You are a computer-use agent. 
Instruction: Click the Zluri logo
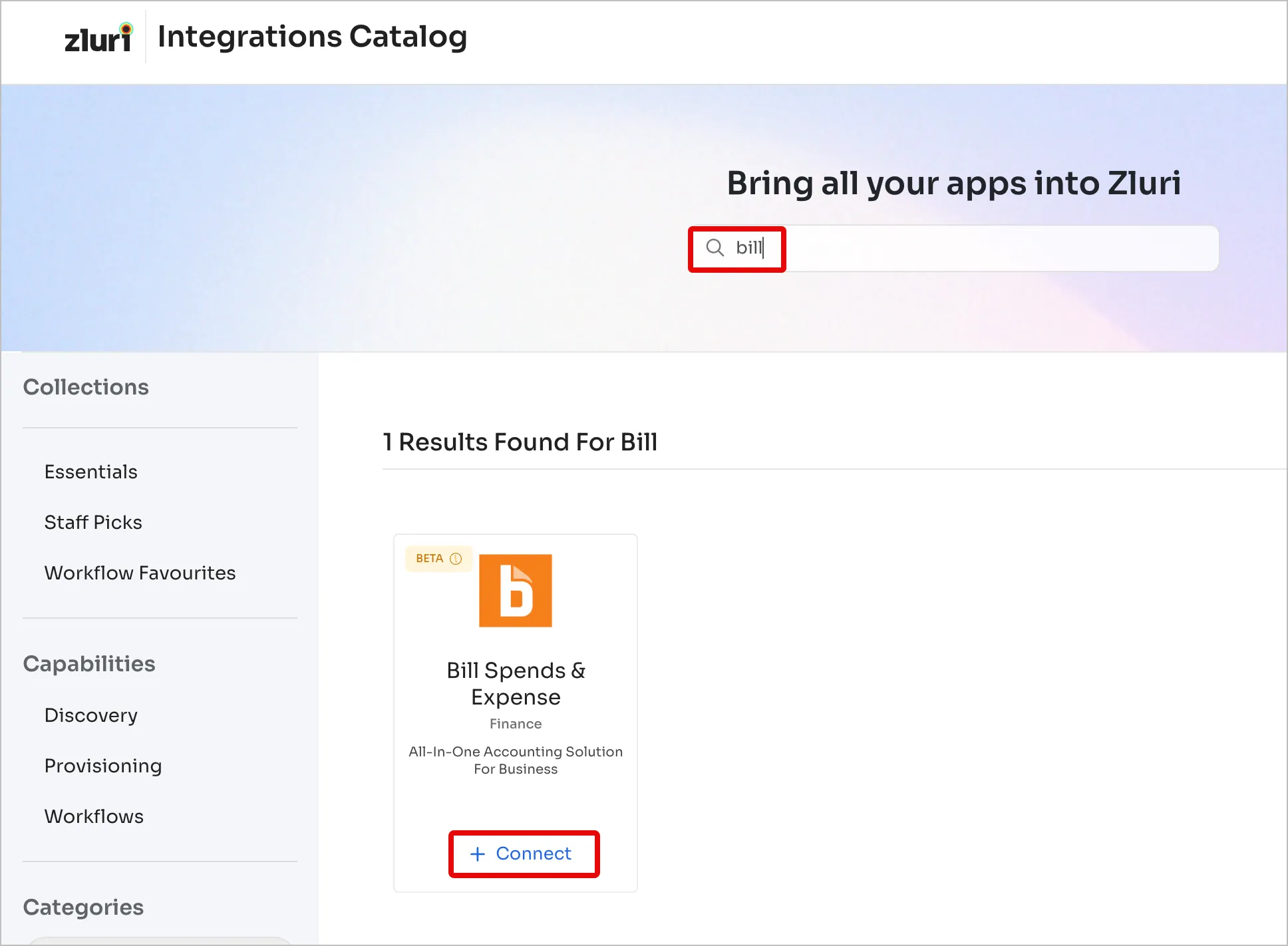point(98,38)
